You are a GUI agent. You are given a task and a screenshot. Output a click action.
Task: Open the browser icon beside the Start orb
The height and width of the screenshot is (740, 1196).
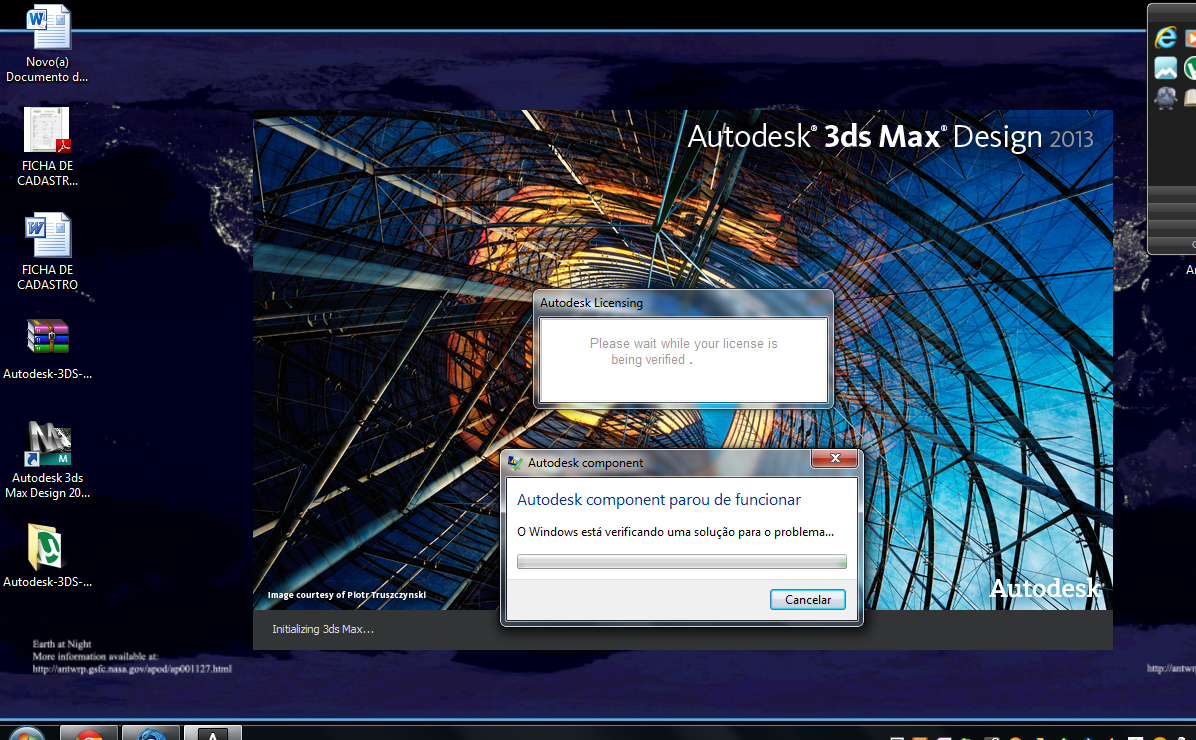tap(89, 735)
